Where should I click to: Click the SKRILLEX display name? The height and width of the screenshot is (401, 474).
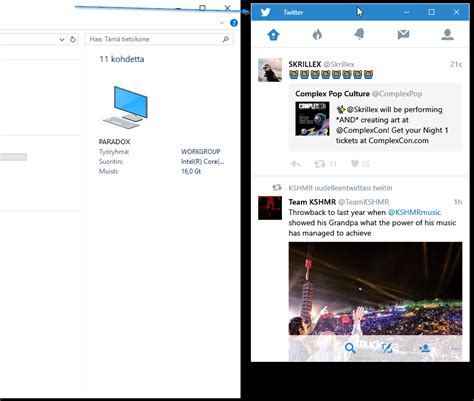click(305, 64)
